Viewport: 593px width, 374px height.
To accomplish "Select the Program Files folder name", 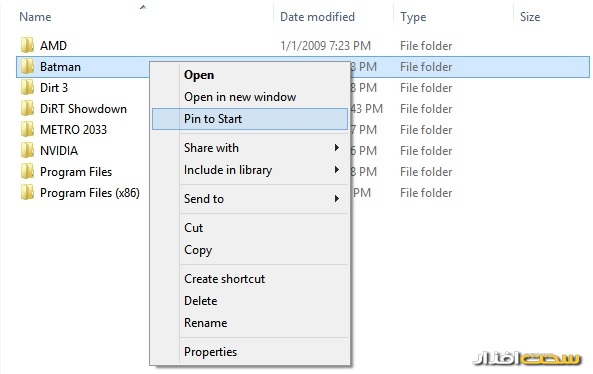I will (x=76, y=172).
